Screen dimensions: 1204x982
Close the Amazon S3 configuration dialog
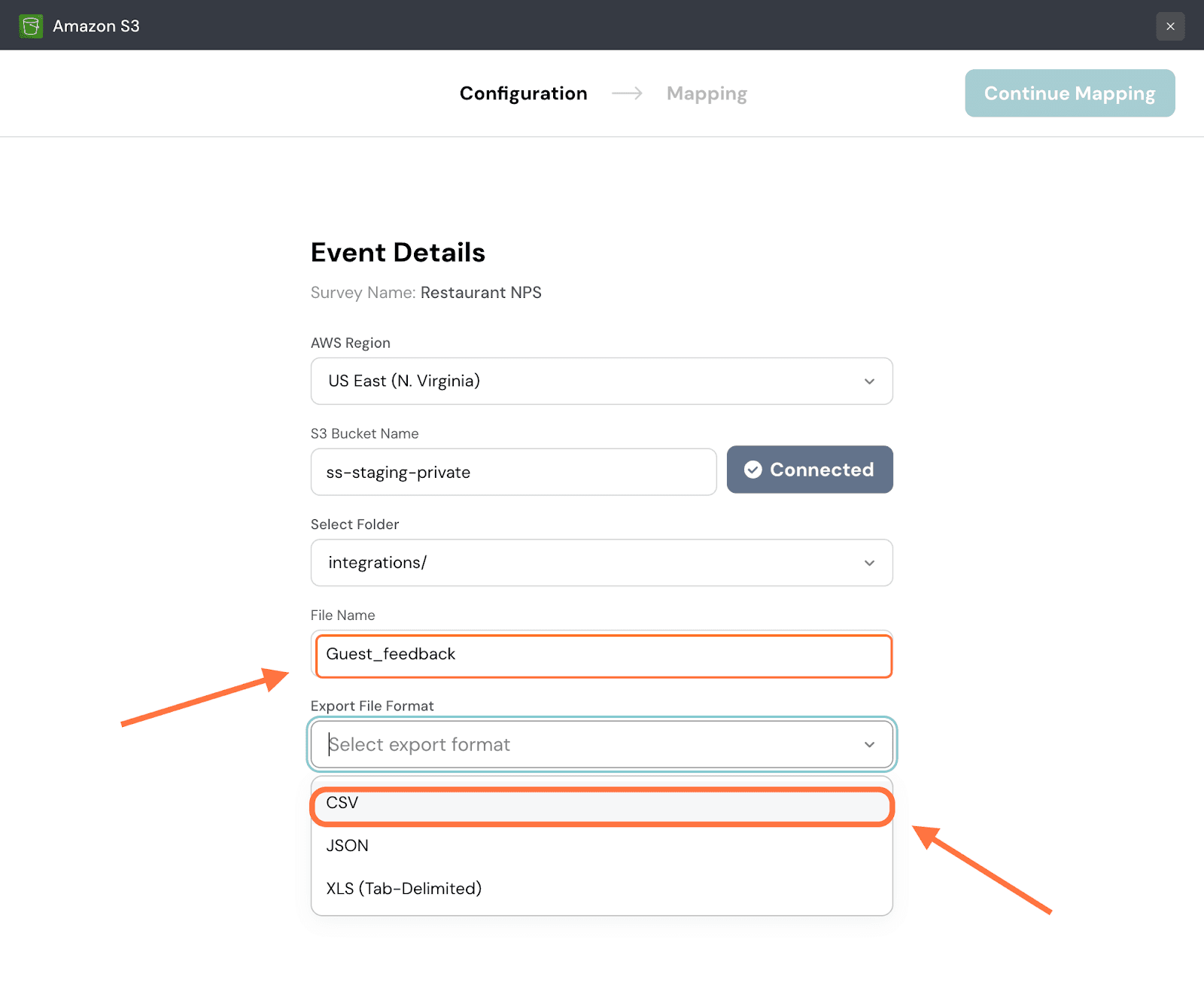[x=1170, y=26]
